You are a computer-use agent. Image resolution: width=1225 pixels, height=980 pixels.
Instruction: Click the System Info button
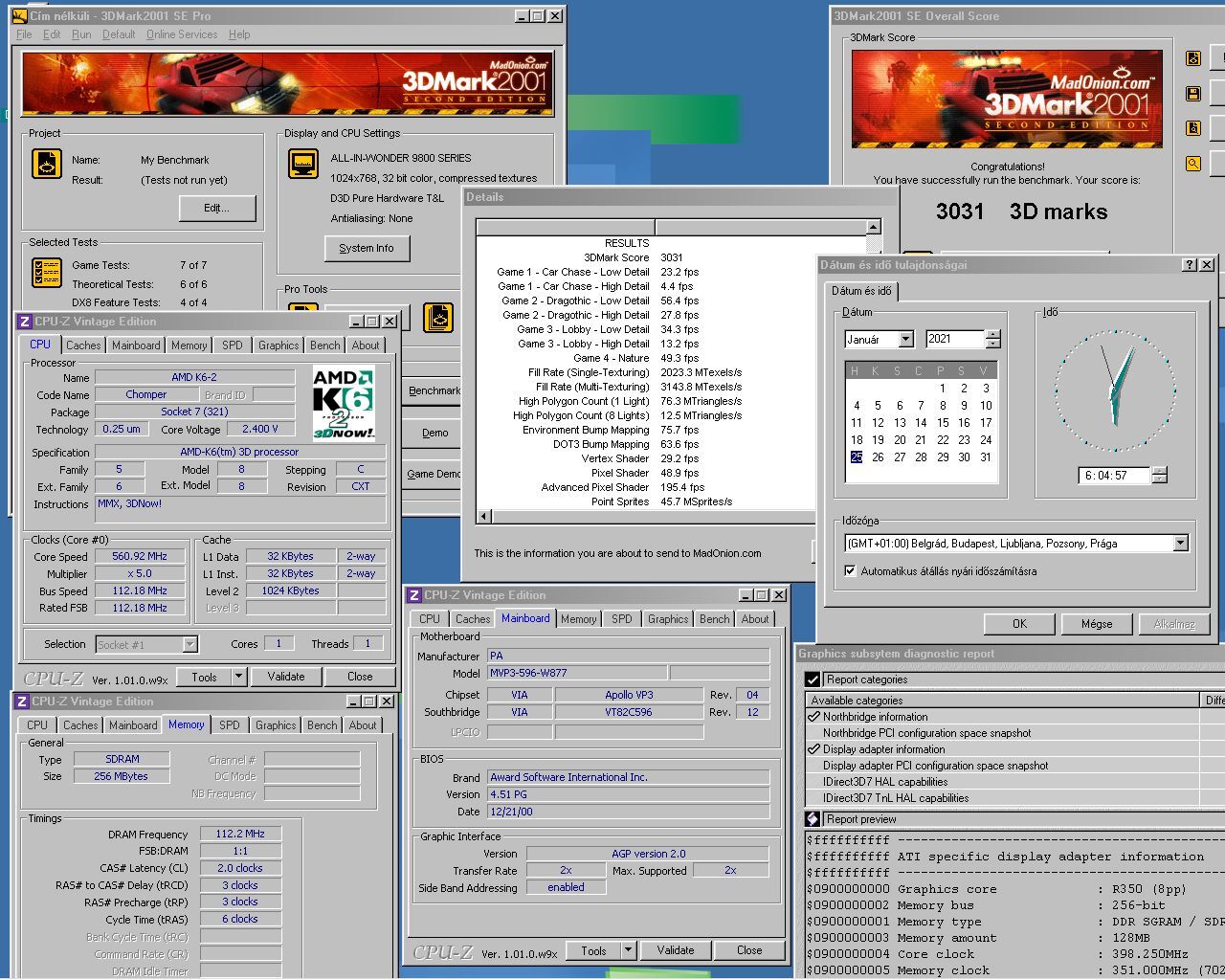click(x=367, y=249)
